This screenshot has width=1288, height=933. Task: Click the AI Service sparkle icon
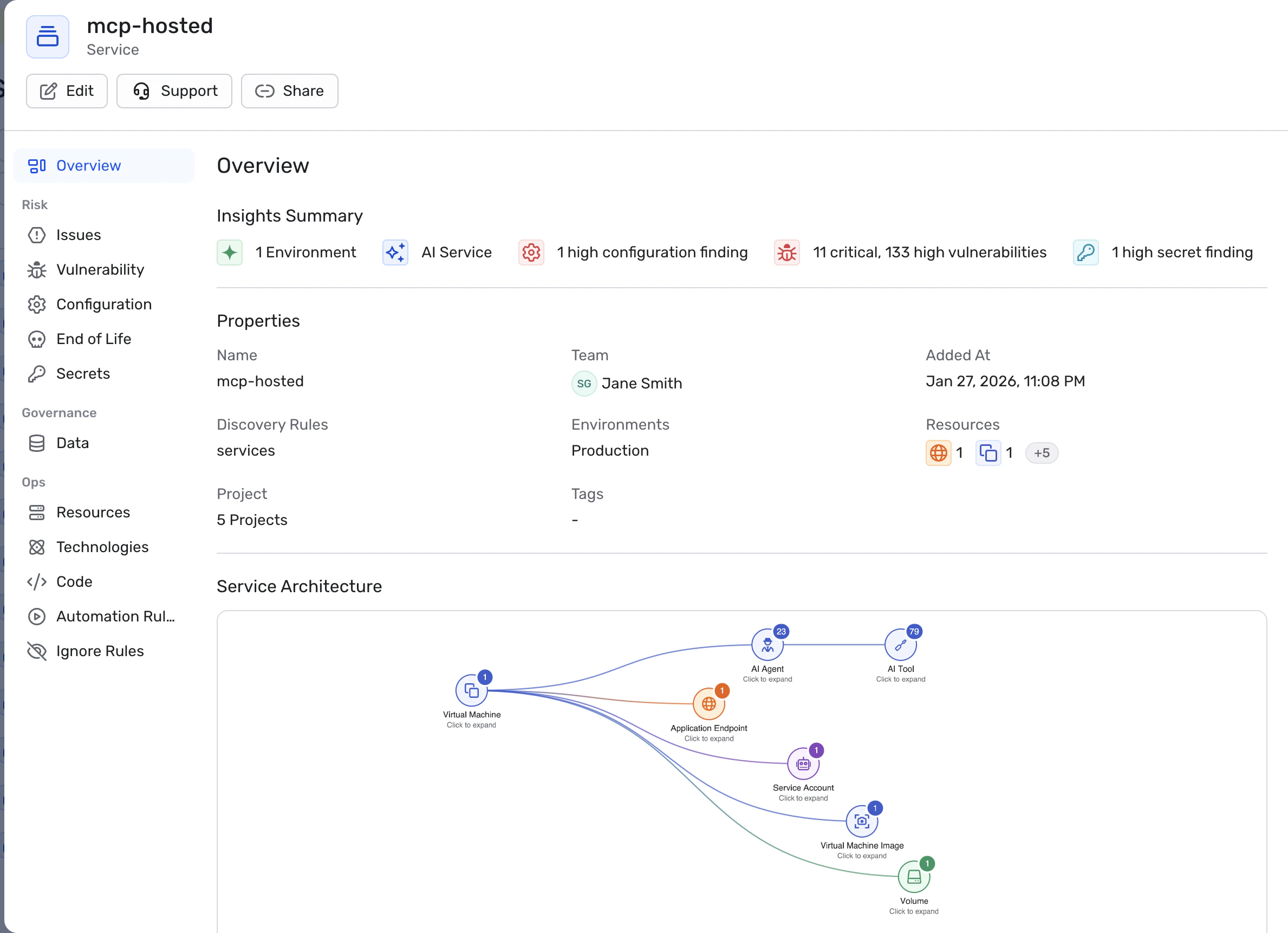395,252
